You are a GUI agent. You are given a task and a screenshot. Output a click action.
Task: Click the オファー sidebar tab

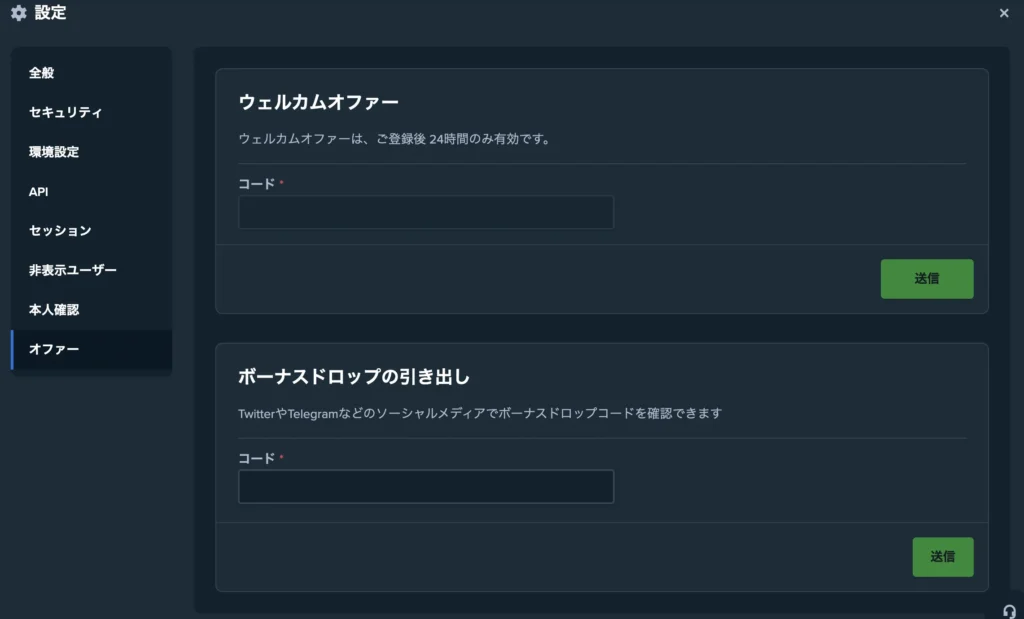[x=54, y=349]
